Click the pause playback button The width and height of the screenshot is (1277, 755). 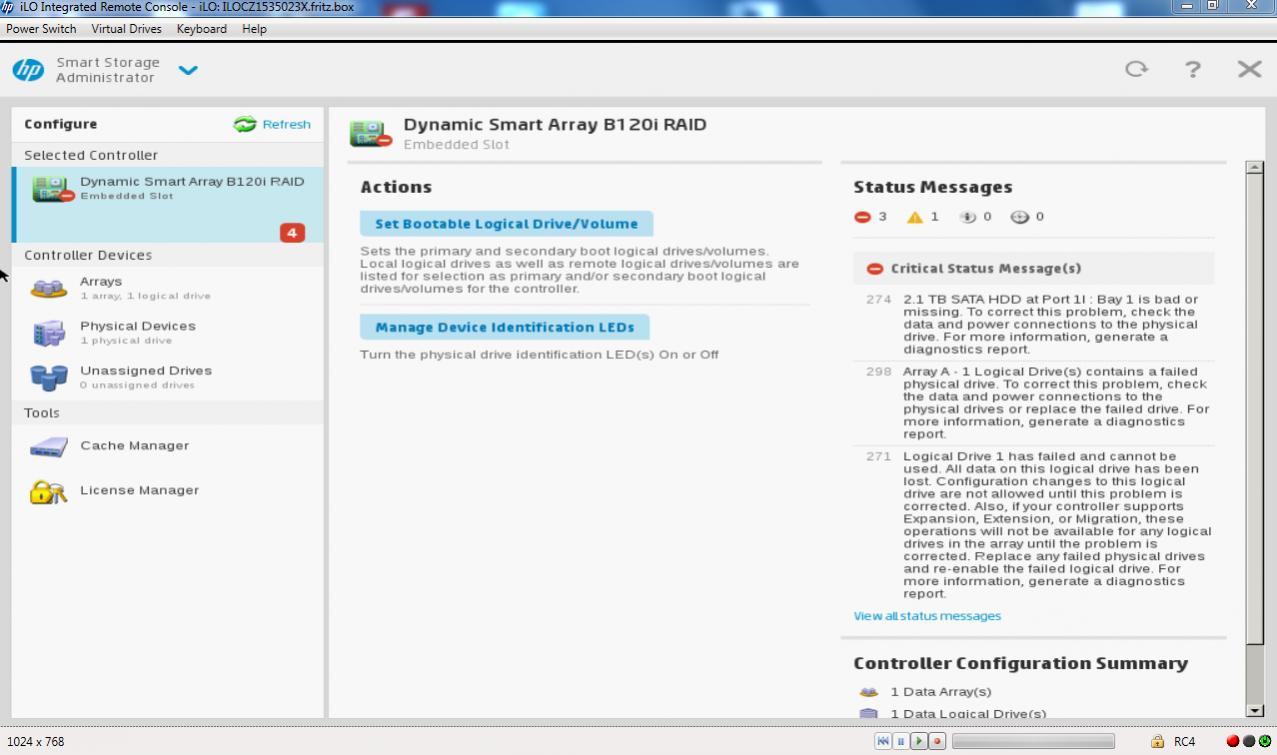pos(901,741)
